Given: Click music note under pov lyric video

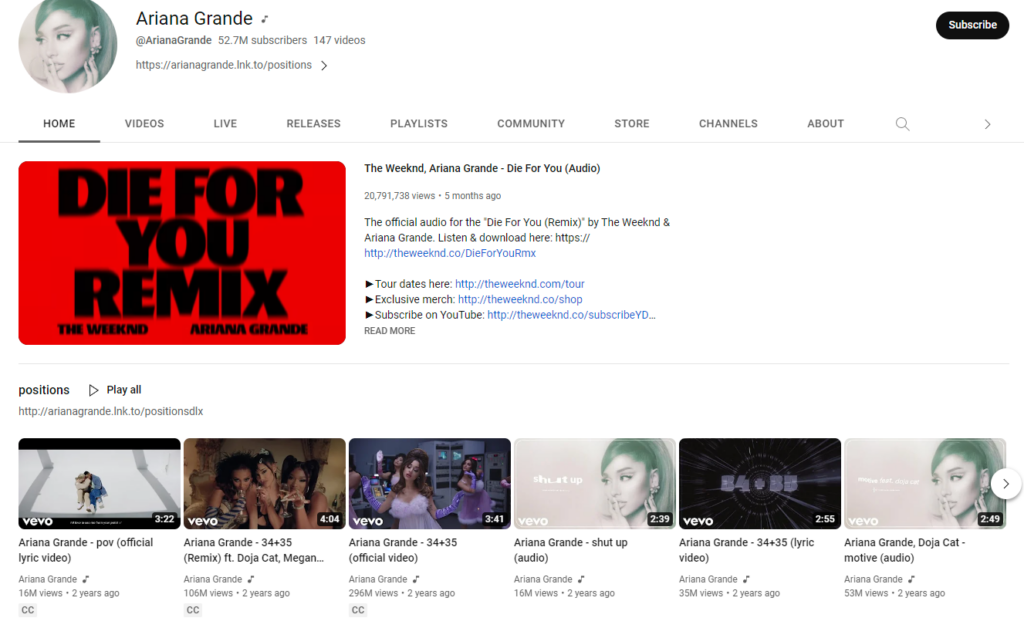Looking at the screenshot, I should (86, 579).
